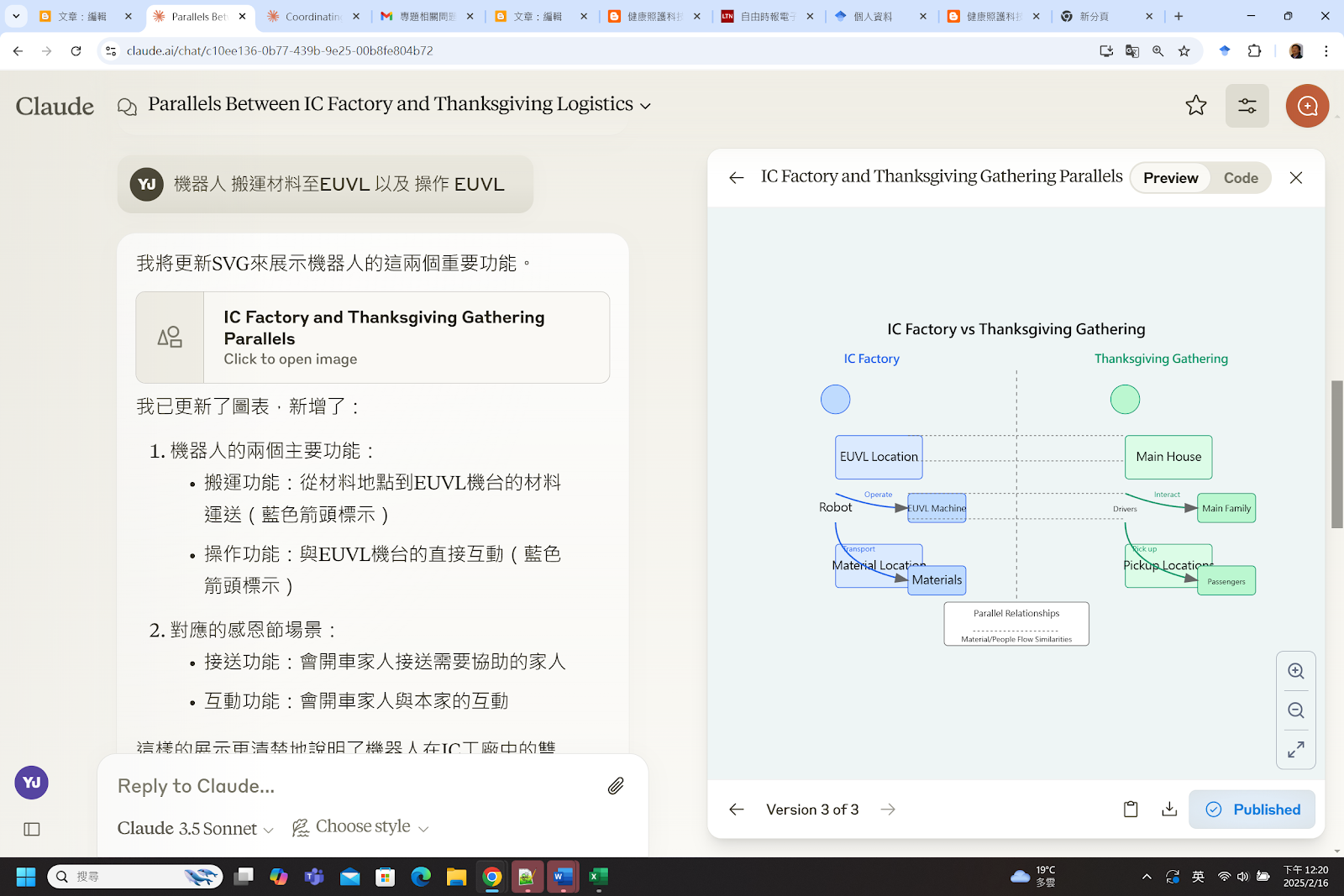
Task: Click the weather widget 19°C
Action: pos(1033,877)
